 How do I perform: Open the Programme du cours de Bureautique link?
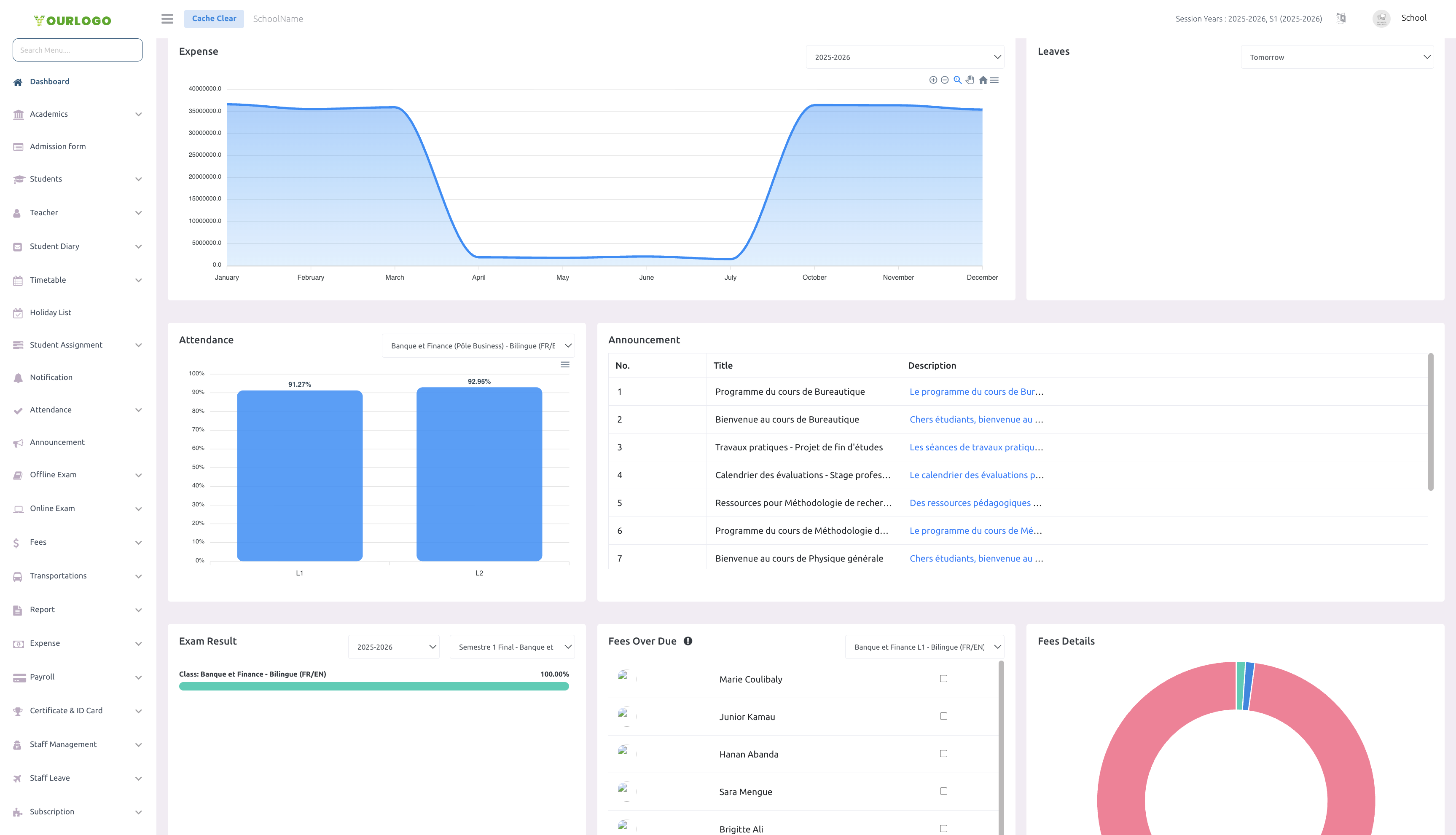point(976,392)
